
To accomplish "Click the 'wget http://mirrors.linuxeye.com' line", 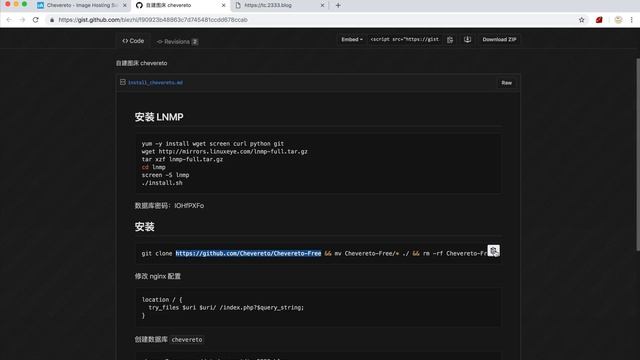I will (224, 151).
